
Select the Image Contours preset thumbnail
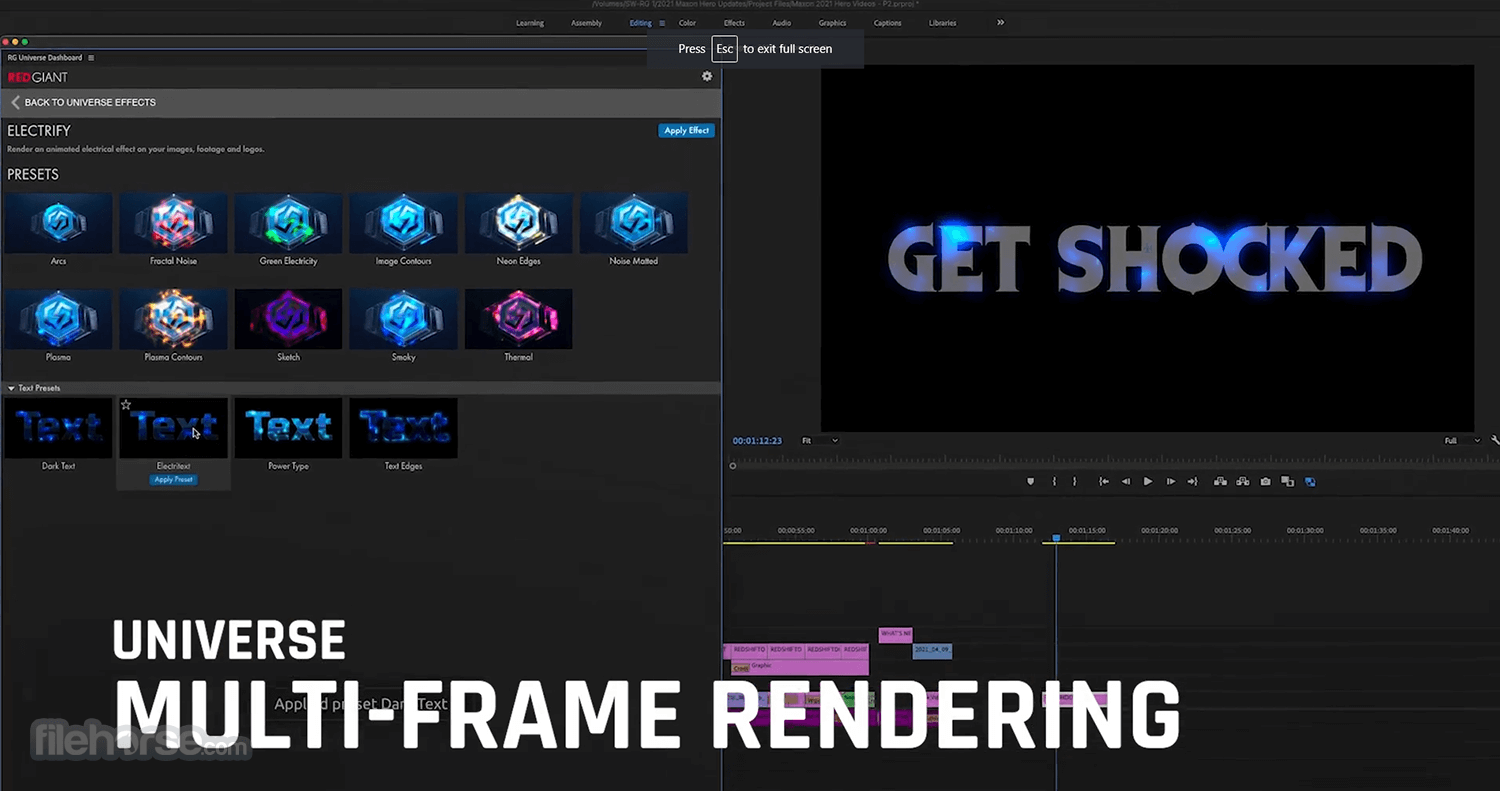tap(403, 222)
